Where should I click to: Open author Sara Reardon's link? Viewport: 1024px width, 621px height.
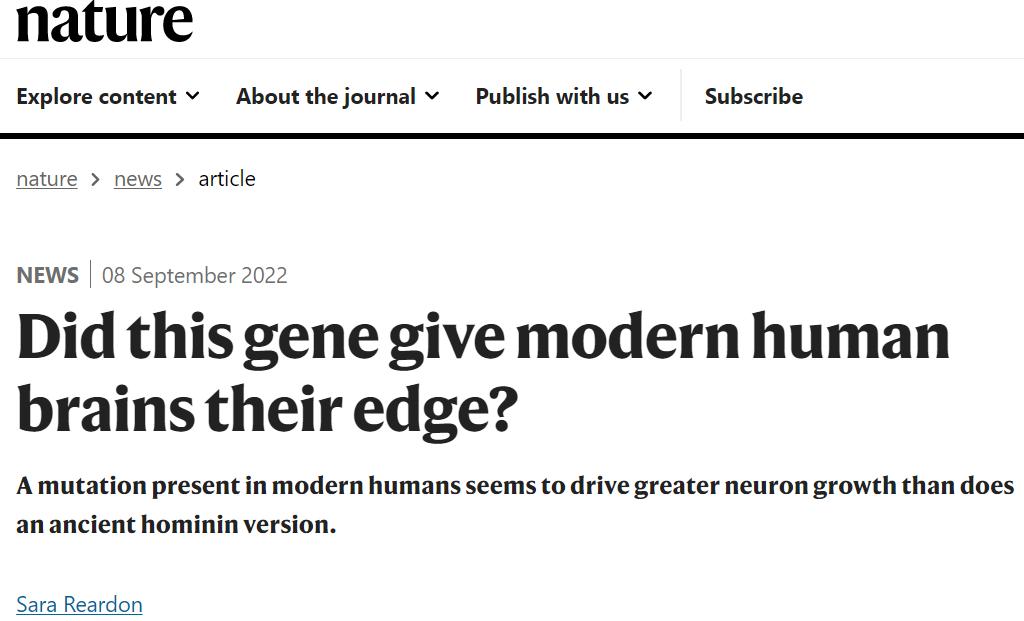click(79, 604)
